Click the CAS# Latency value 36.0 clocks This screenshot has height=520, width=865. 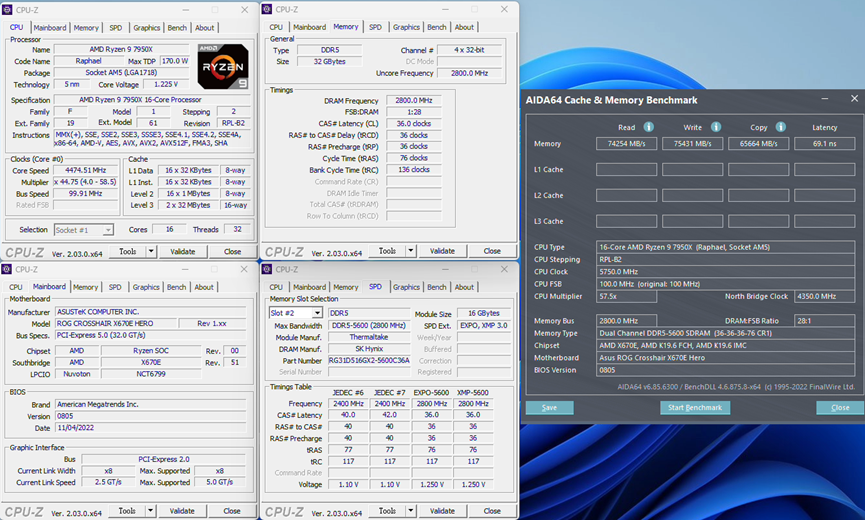click(414, 124)
